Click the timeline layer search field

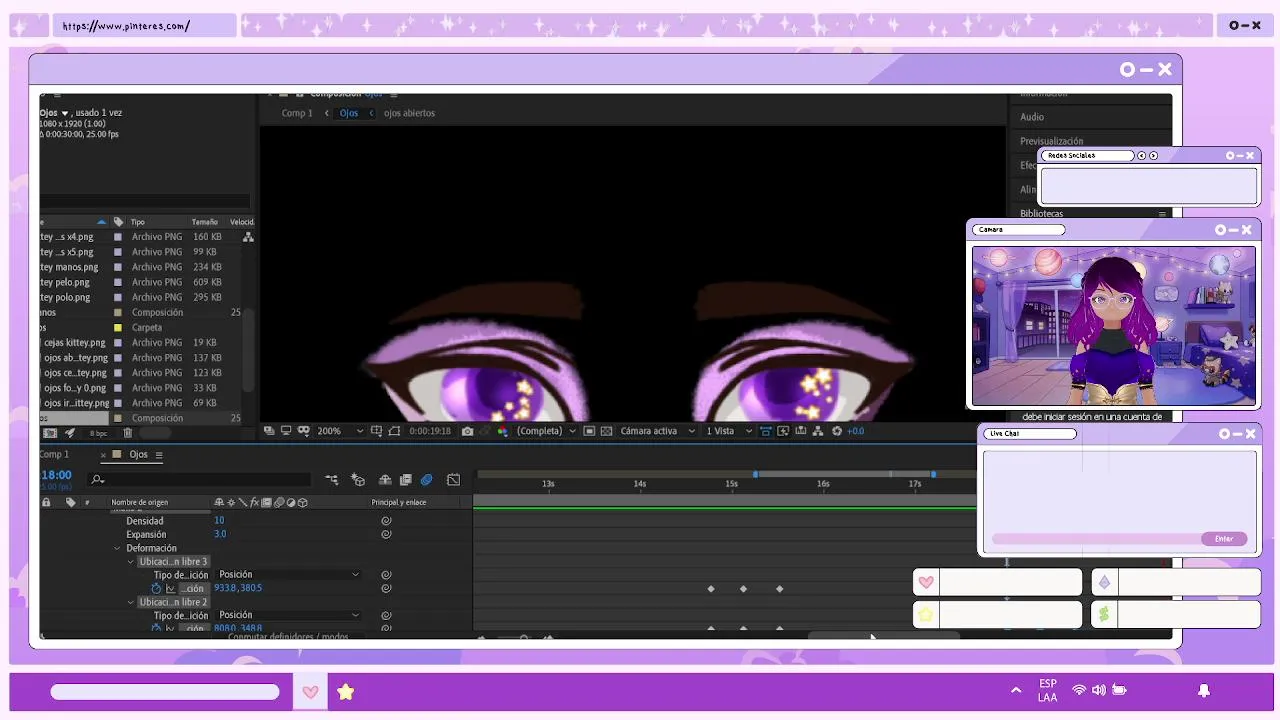(200, 480)
